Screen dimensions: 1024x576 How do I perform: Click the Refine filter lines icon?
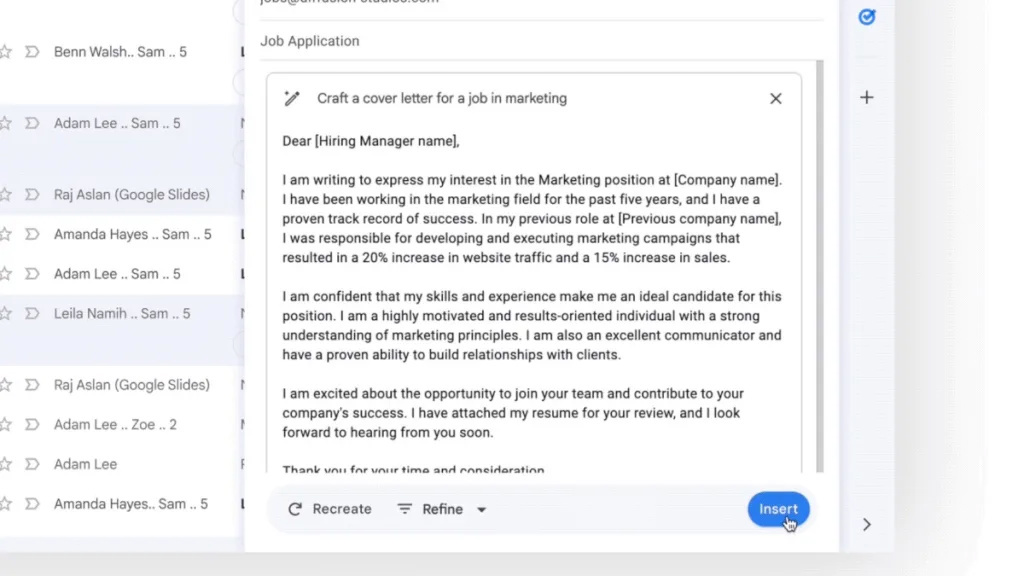(x=405, y=509)
